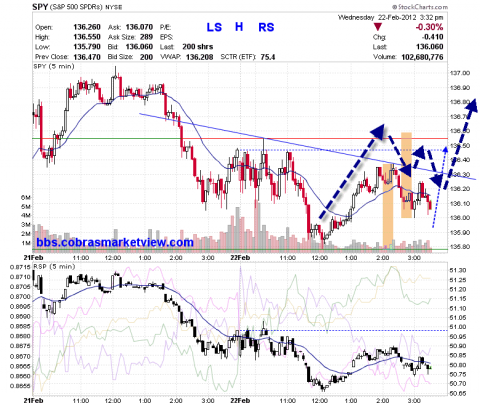
Task: Click the "Prev Close:" label
Action: click(52, 57)
